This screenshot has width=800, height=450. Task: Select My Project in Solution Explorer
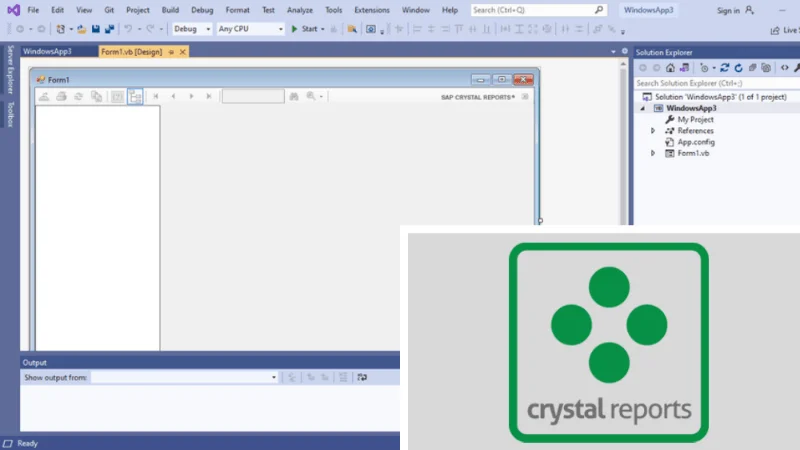tap(695, 119)
